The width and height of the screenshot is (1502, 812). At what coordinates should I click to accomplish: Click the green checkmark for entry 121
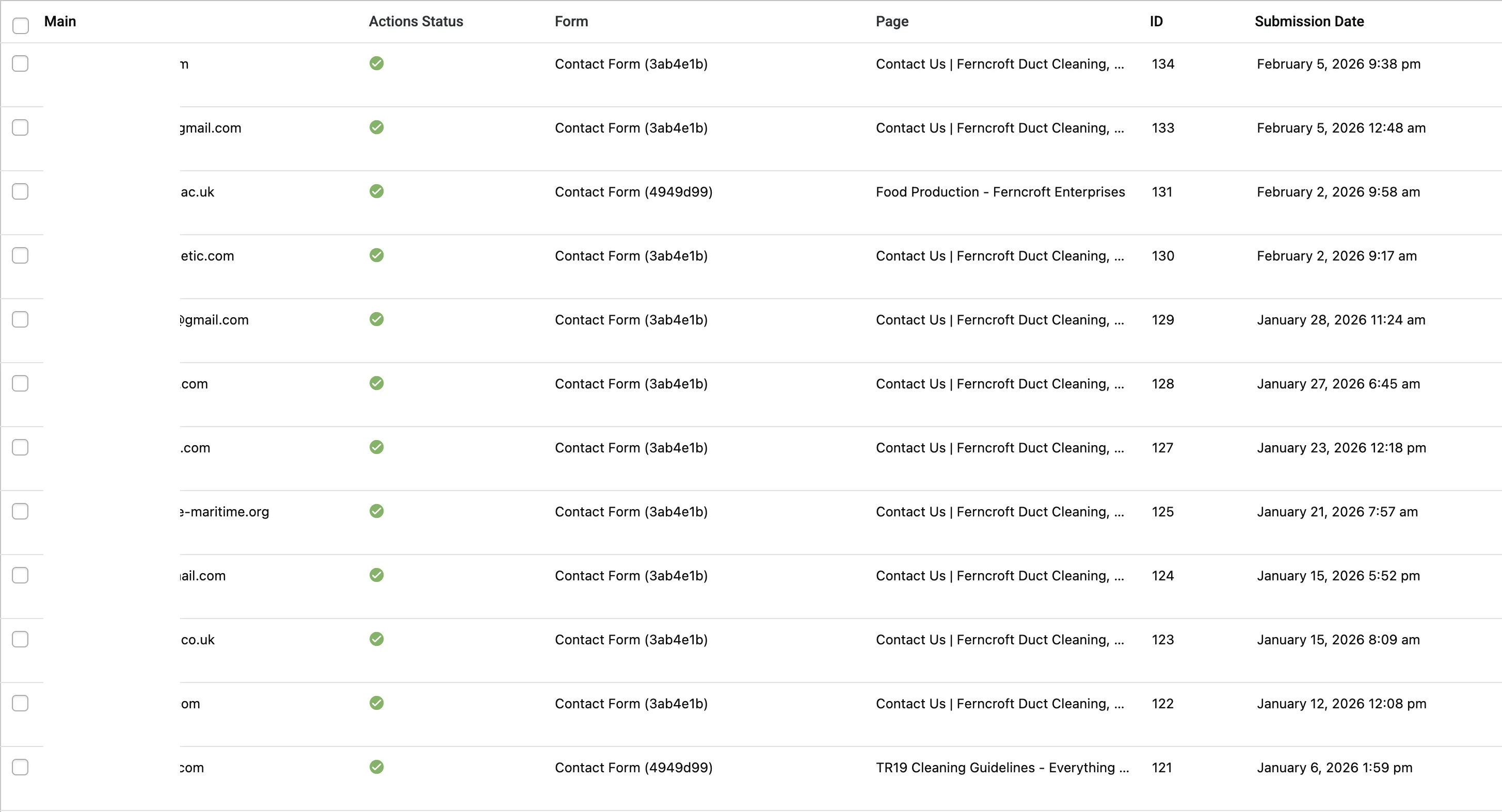point(376,768)
